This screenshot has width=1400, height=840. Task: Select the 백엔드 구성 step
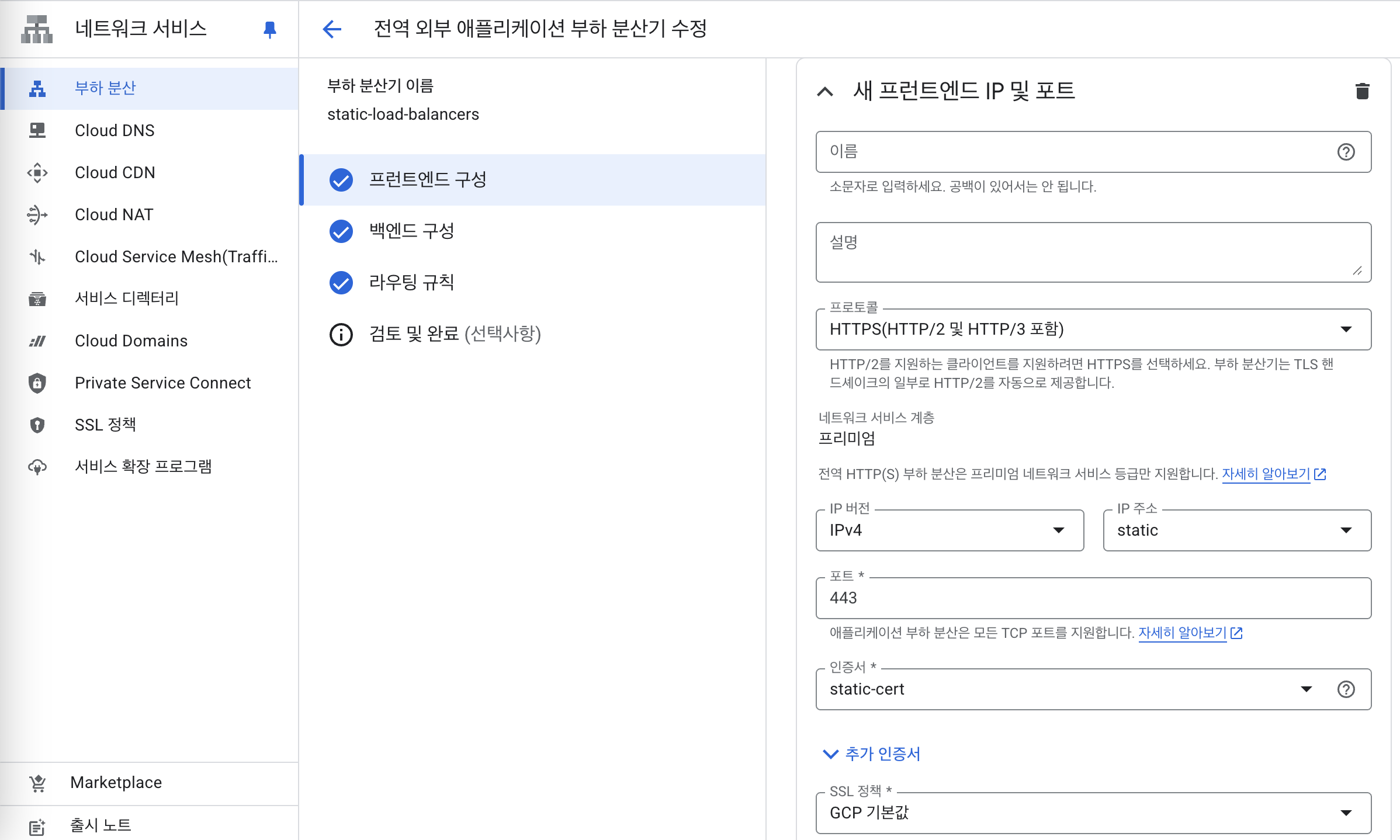click(x=411, y=231)
